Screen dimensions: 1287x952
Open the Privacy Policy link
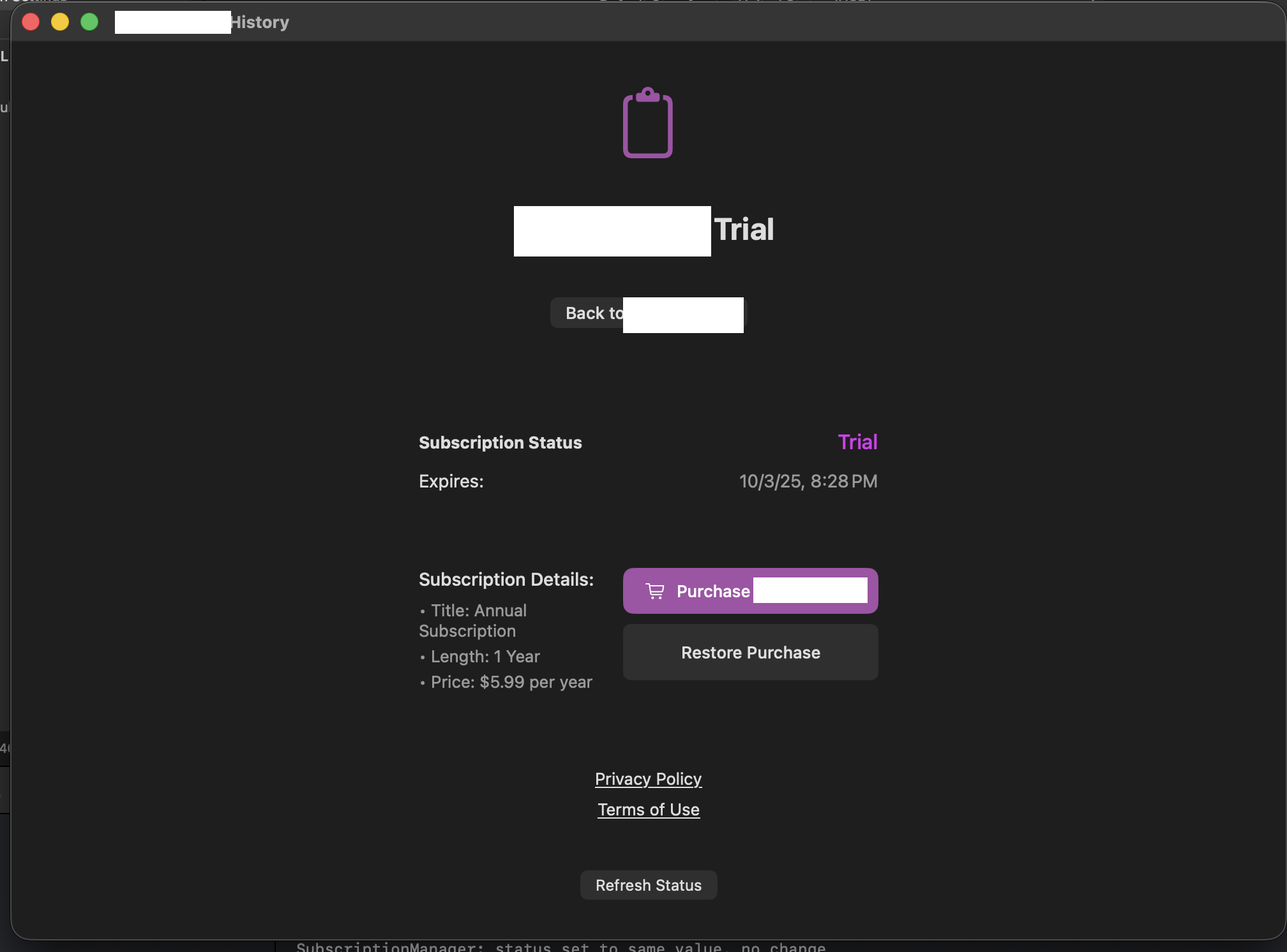point(648,779)
